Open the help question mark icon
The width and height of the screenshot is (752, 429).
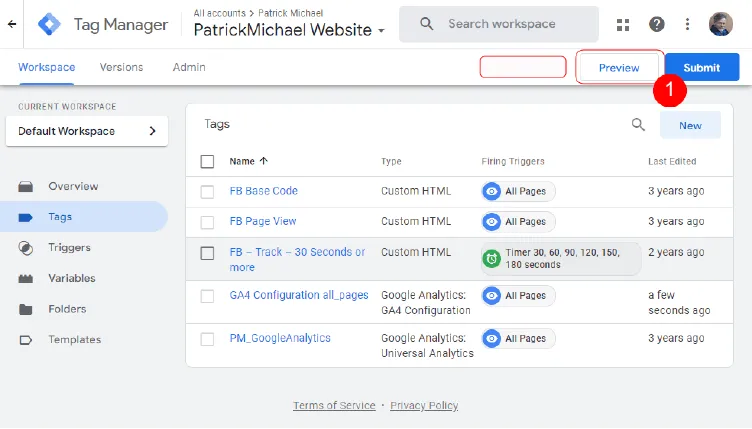(x=656, y=24)
